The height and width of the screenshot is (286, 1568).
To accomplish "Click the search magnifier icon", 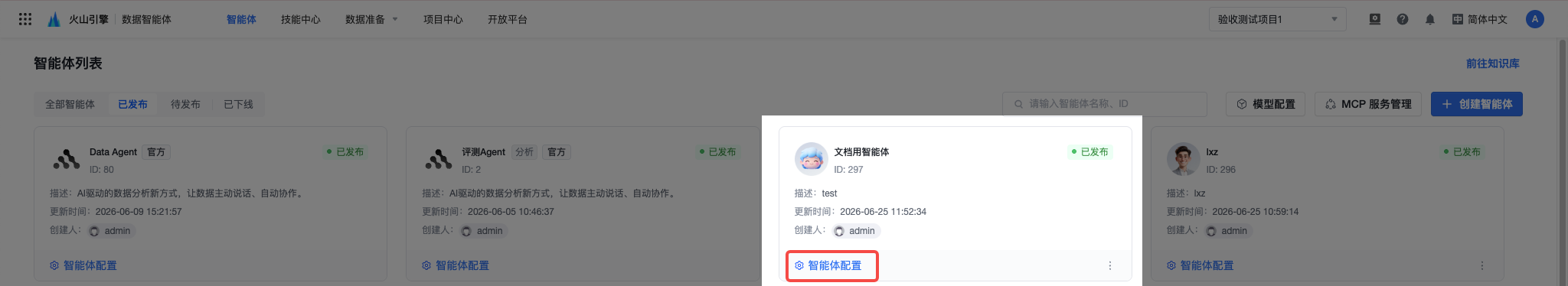I will [1018, 104].
